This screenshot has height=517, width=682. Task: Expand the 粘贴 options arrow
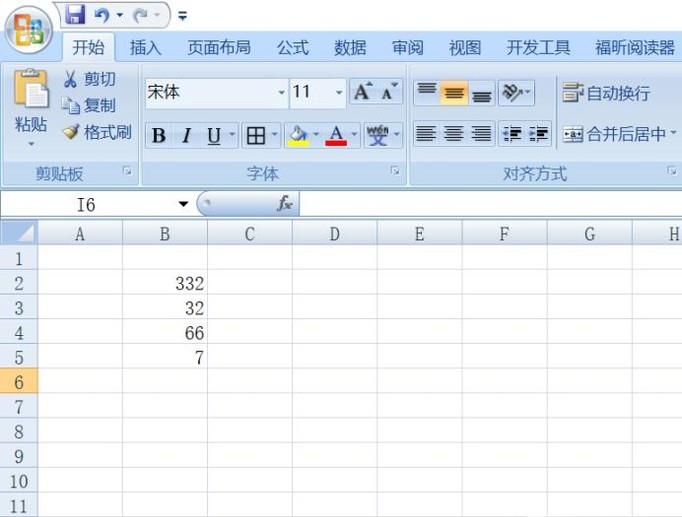point(31,144)
